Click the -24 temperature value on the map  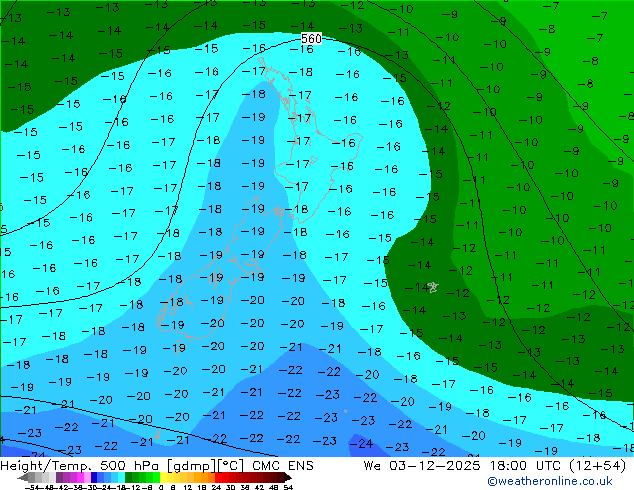click(x=361, y=444)
